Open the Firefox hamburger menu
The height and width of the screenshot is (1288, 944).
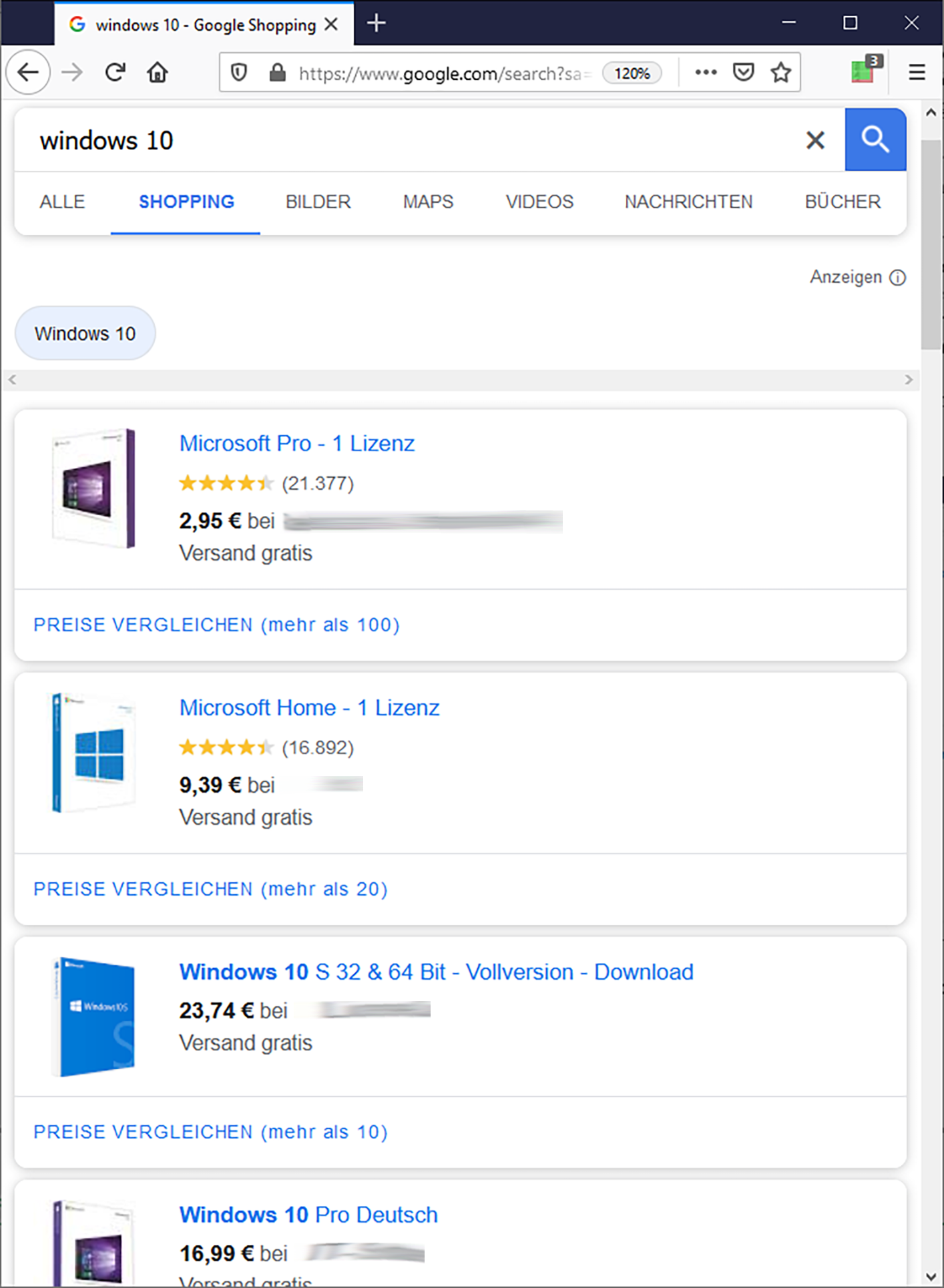[x=917, y=72]
